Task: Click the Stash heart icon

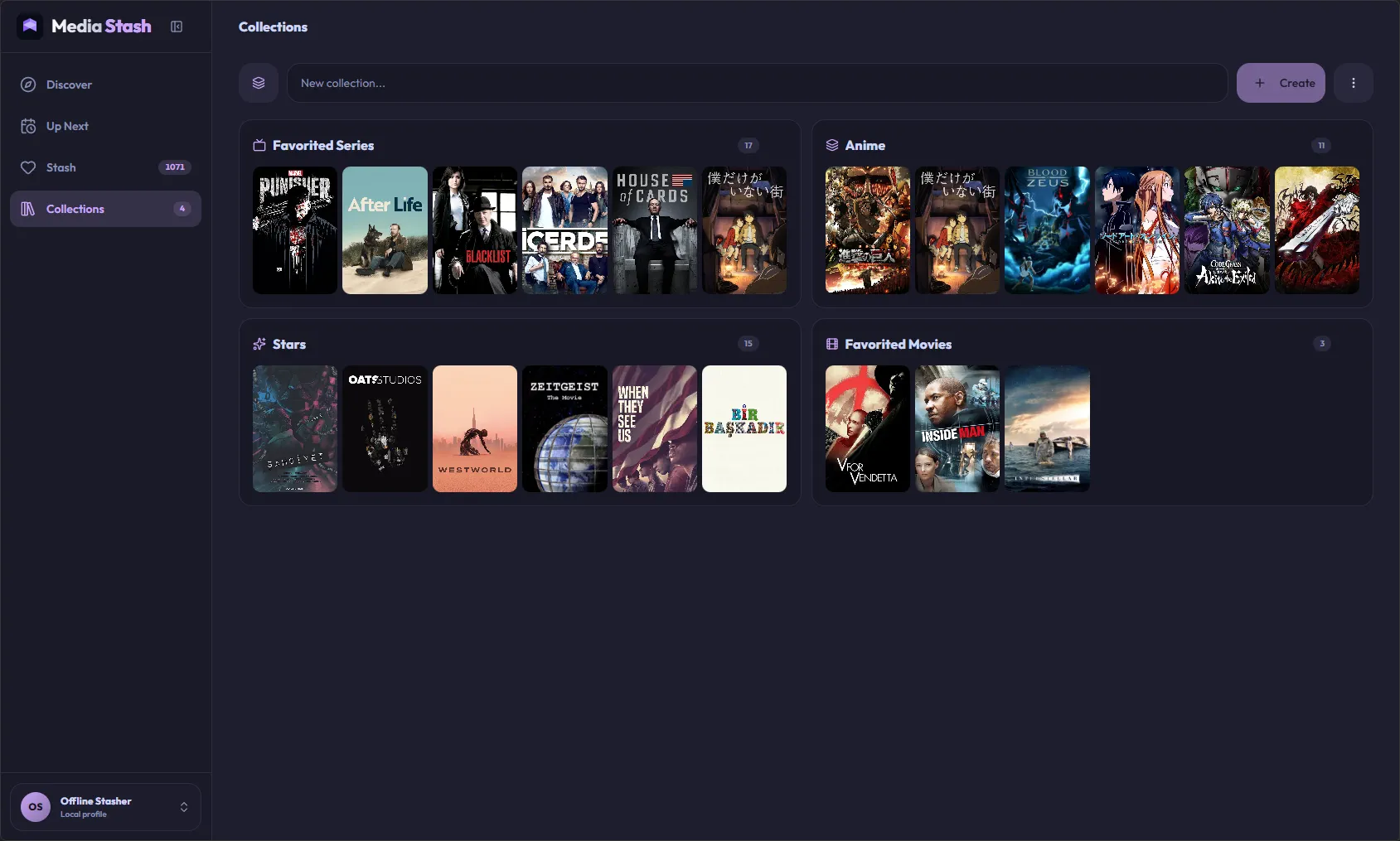Action: point(28,167)
